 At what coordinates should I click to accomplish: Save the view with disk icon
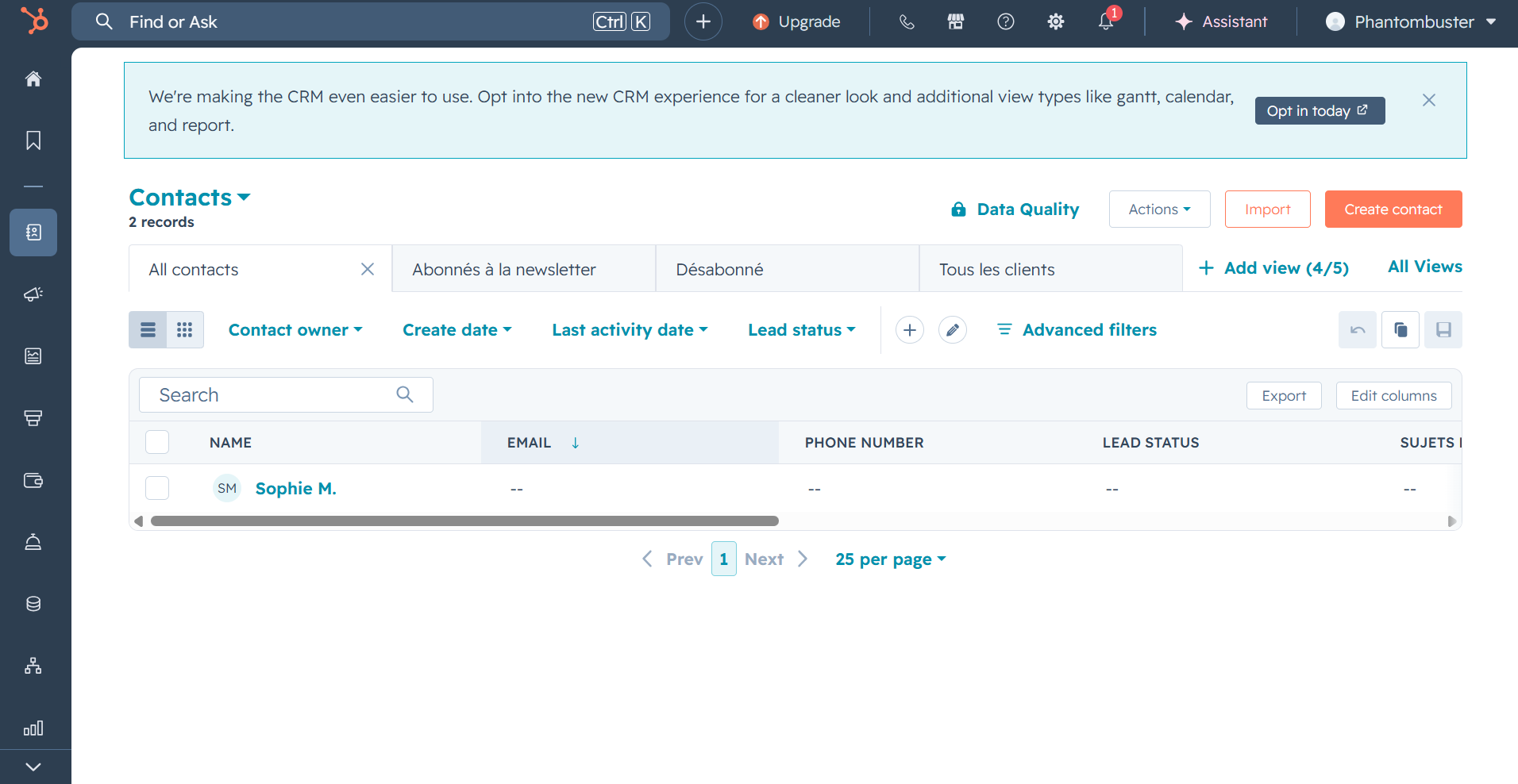tap(1443, 330)
